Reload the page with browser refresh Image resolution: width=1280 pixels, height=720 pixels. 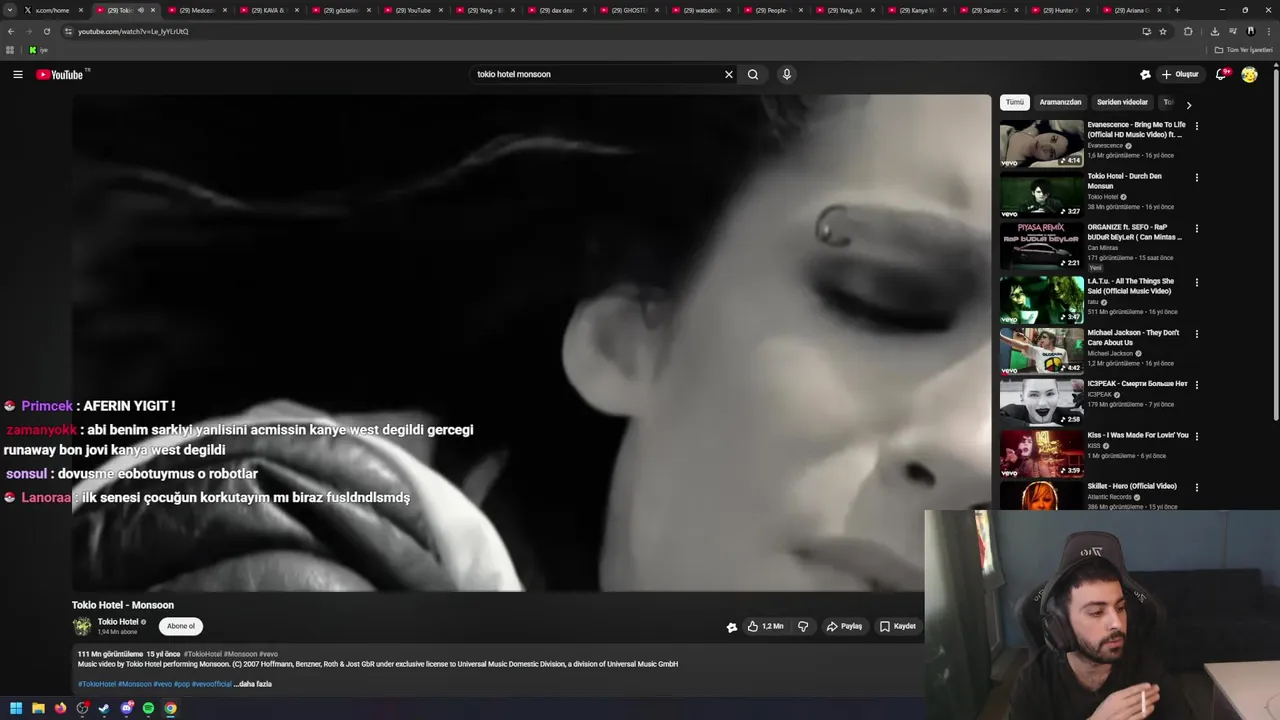tap(46, 31)
